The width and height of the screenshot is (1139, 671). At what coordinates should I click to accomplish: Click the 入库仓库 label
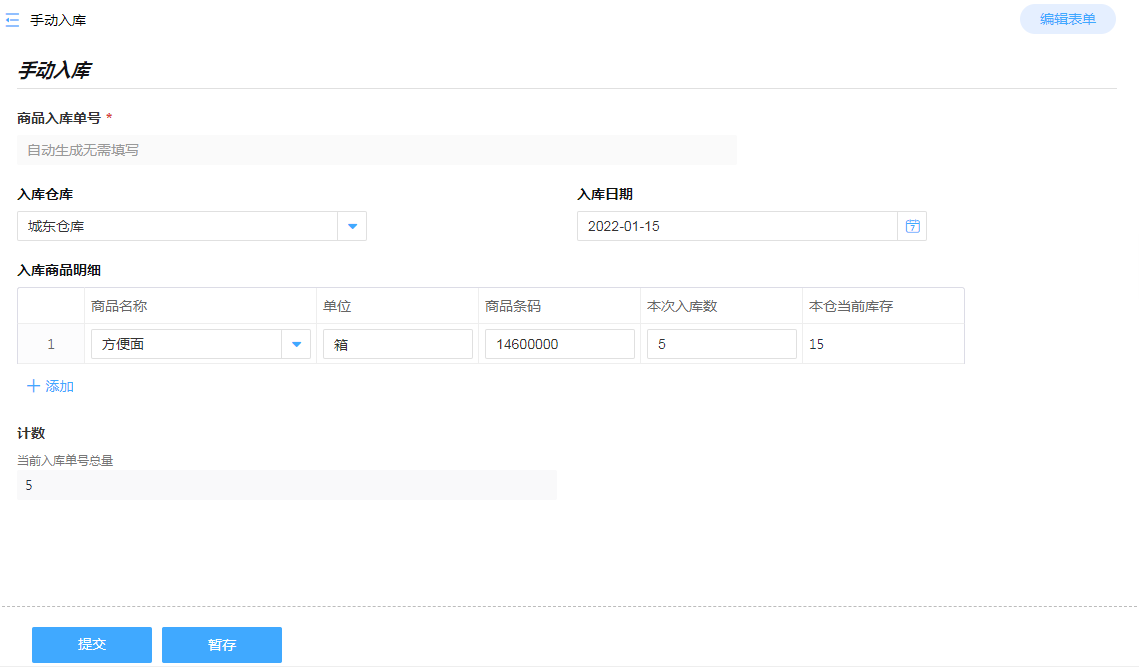(45, 195)
